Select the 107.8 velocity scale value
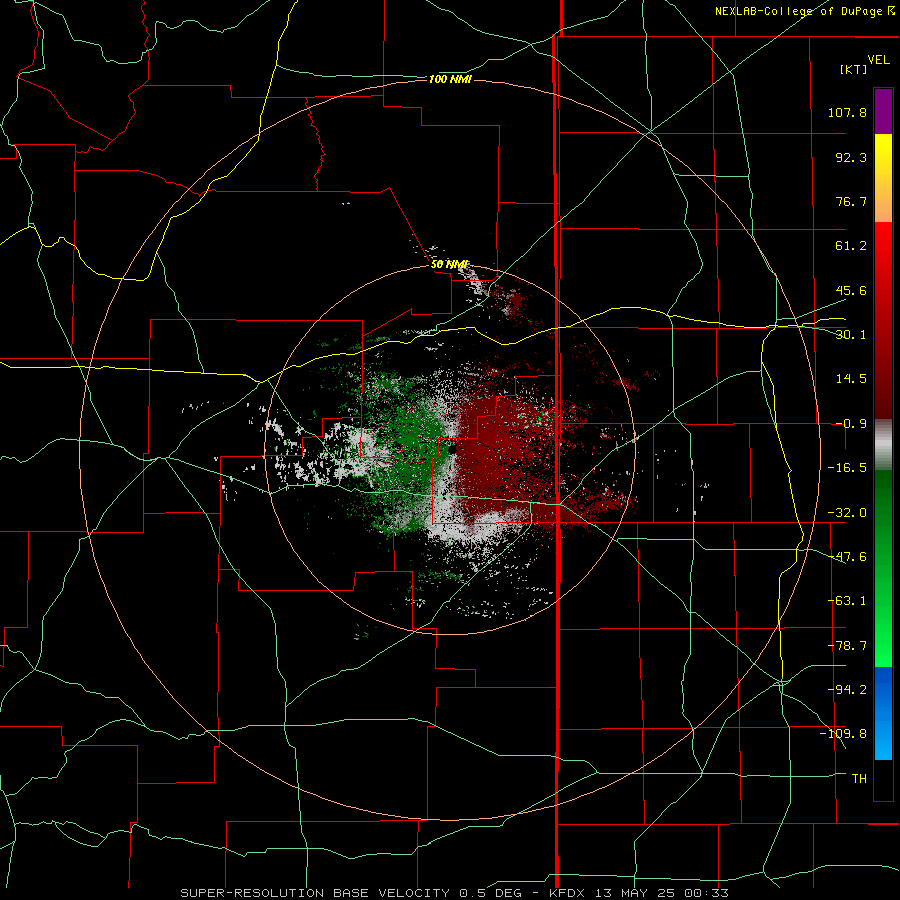The width and height of the screenshot is (900, 900). 847,112
